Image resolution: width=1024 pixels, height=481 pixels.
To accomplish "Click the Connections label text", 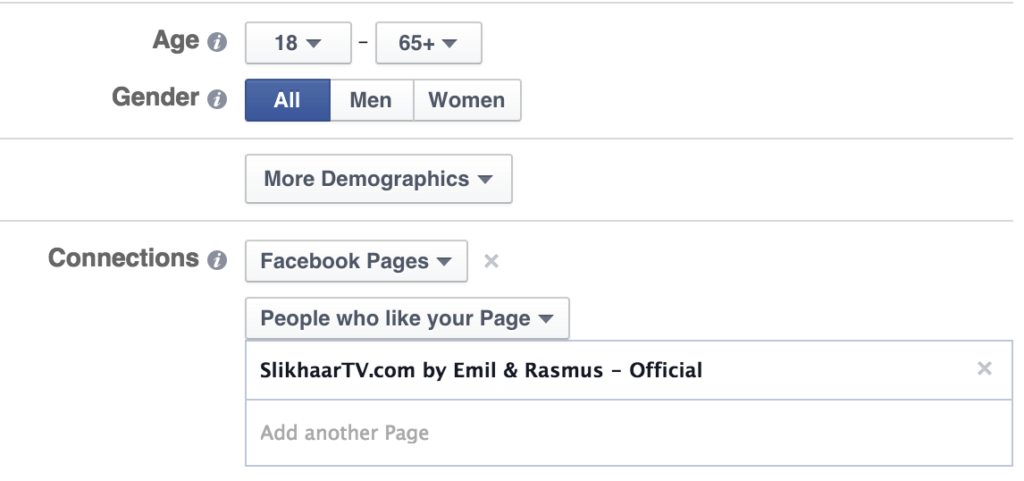I will click(123, 258).
